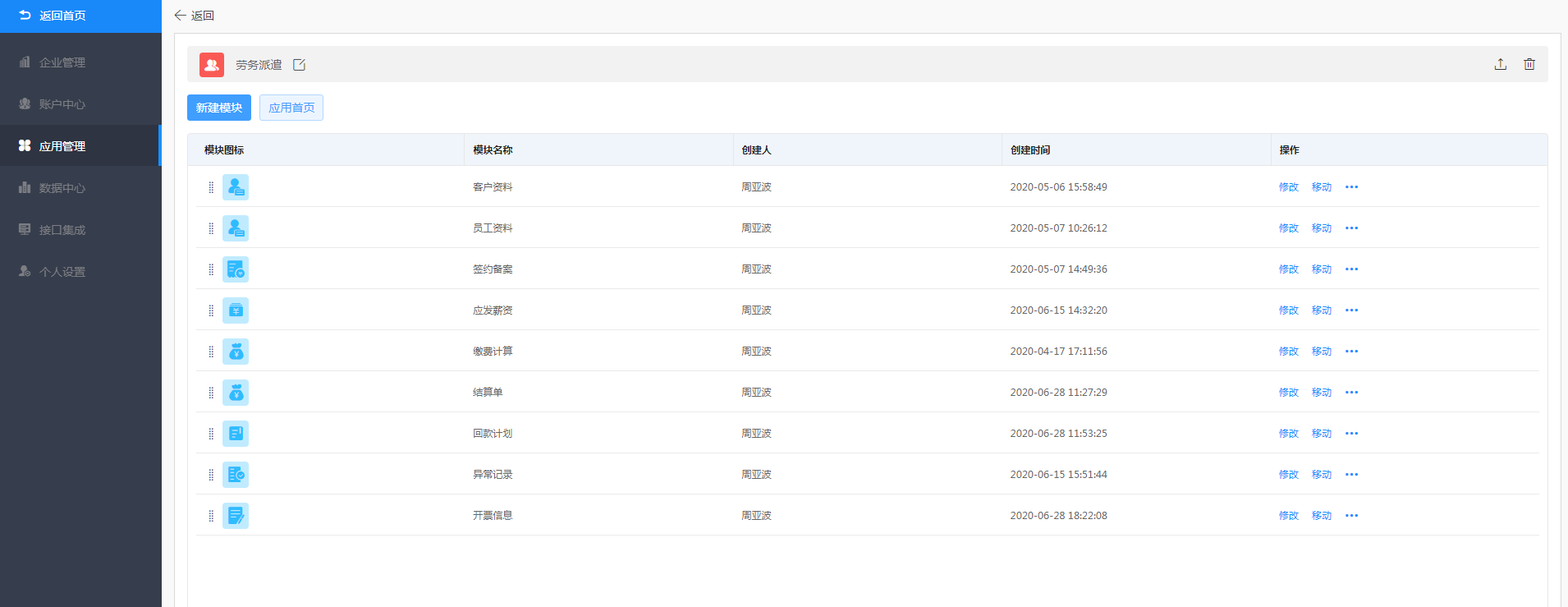Click the trash delete icon in header

pyautogui.click(x=1529, y=64)
